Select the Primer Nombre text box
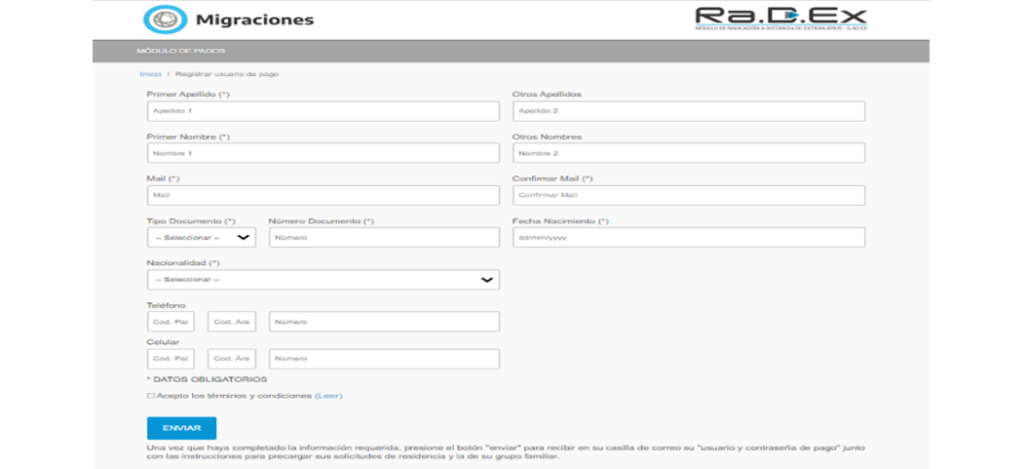Viewport: 1024px width, 469px height. pos(323,153)
